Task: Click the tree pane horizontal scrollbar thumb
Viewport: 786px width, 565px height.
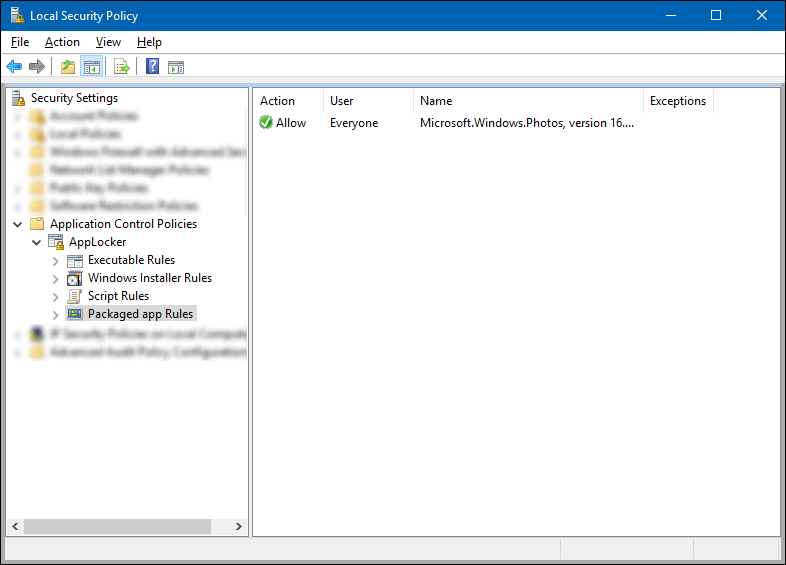Action: tap(117, 526)
